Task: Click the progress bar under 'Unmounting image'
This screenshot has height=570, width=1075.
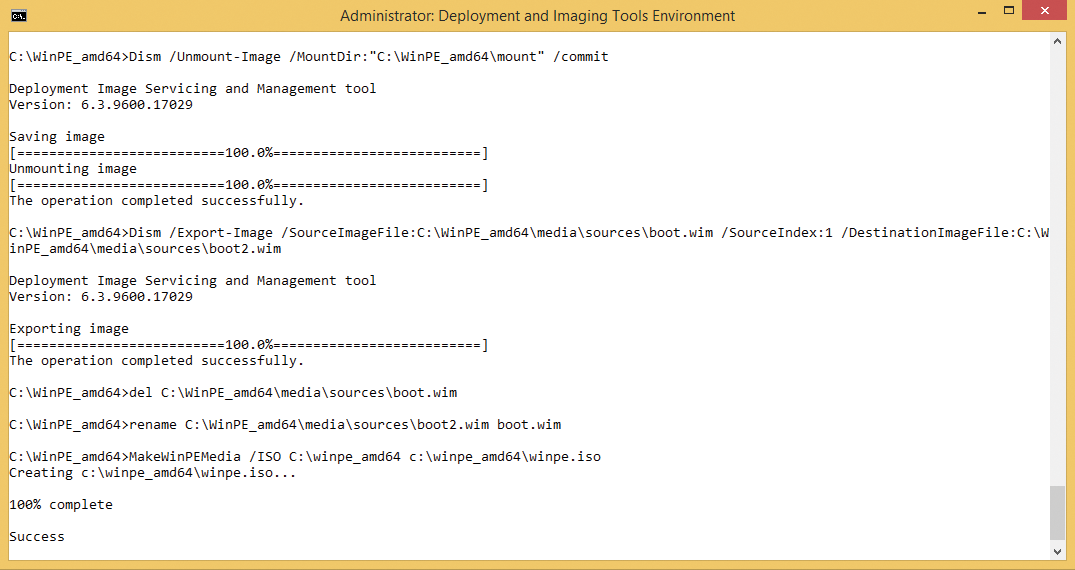Action: click(x=248, y=185)
